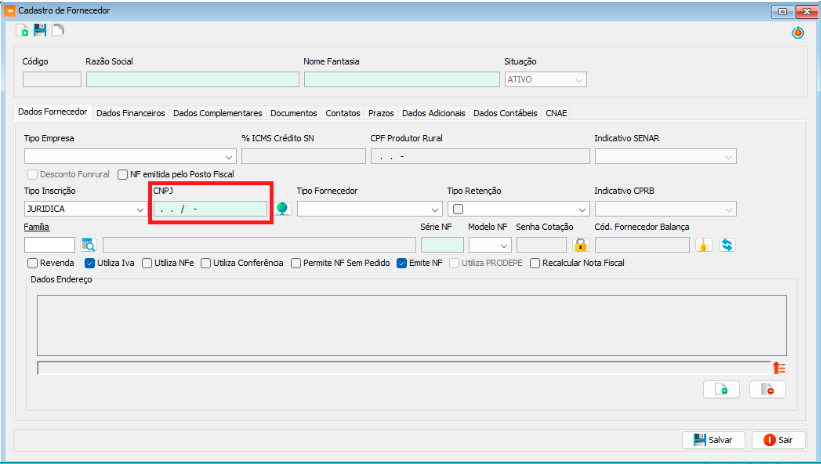Click the blank page toolbar icon
Viewport: 821px width, 464px height.
(x=58, y=30)
